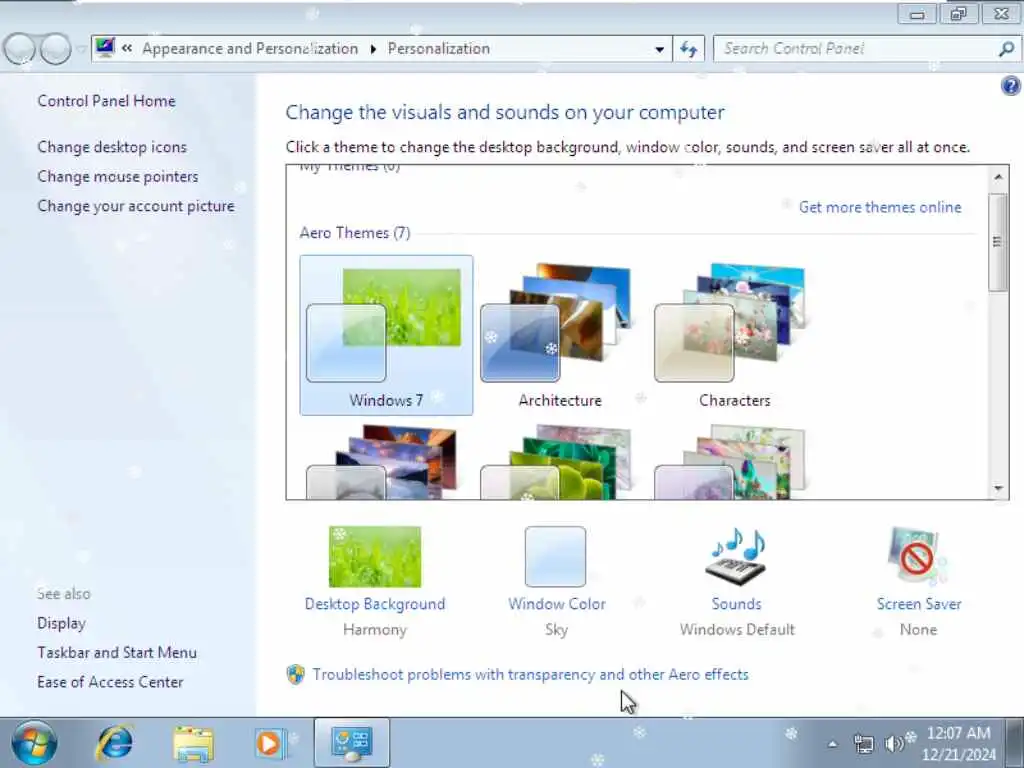Click the refresh button beside address bar

pos(688,49)
